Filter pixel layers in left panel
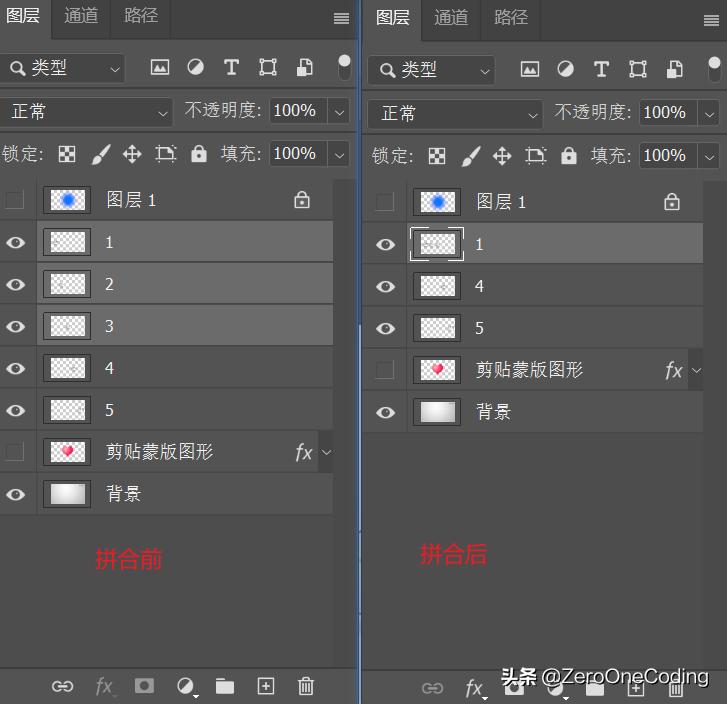The image size is (727, 704). coord(160,67)
